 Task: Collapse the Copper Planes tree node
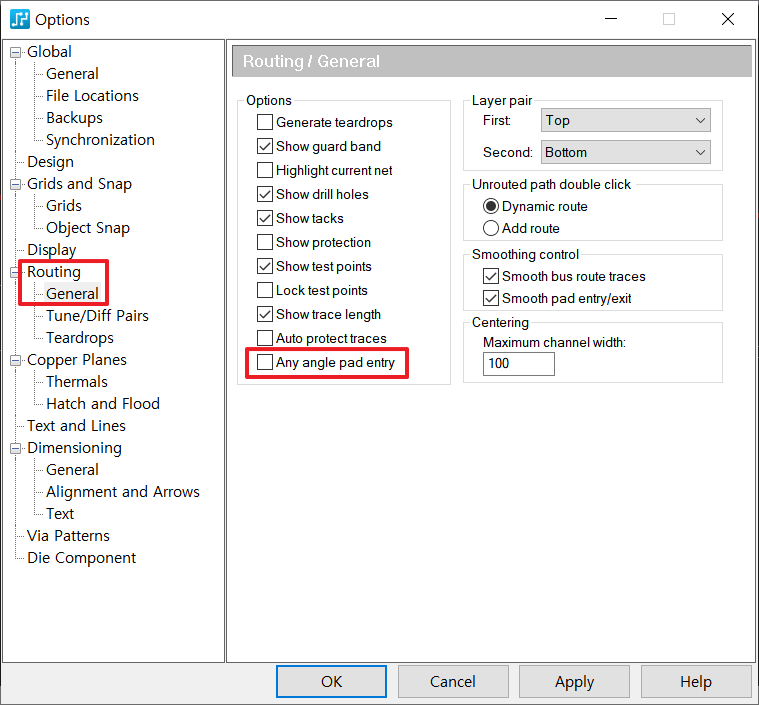[15, 360]
